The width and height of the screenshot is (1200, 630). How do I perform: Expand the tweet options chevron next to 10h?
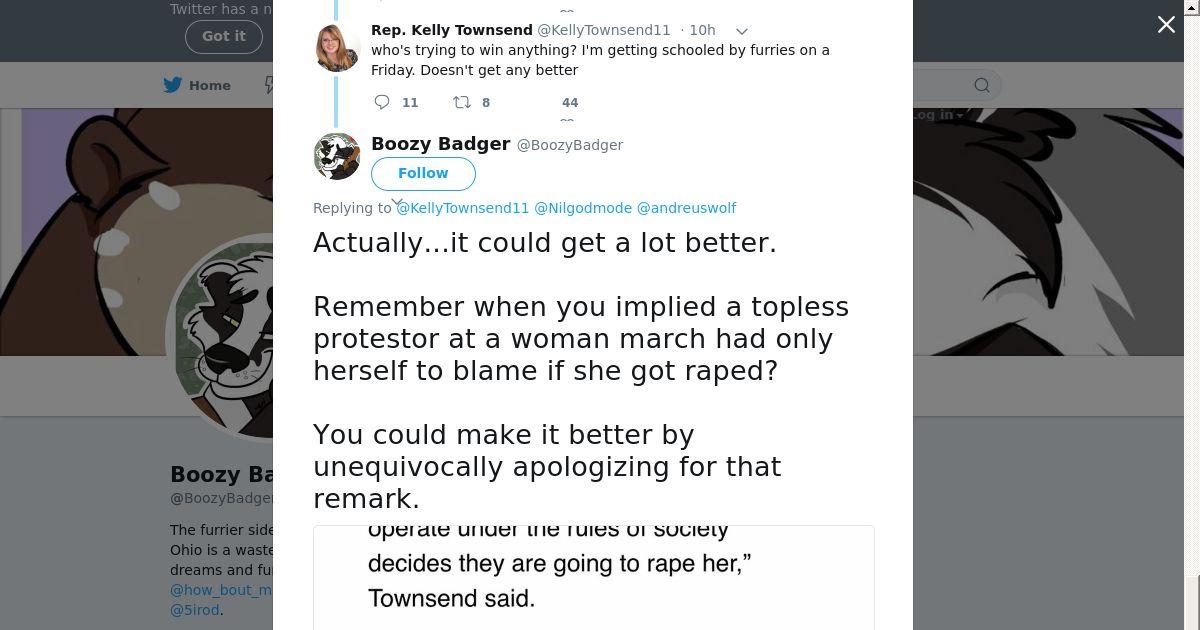742,31
